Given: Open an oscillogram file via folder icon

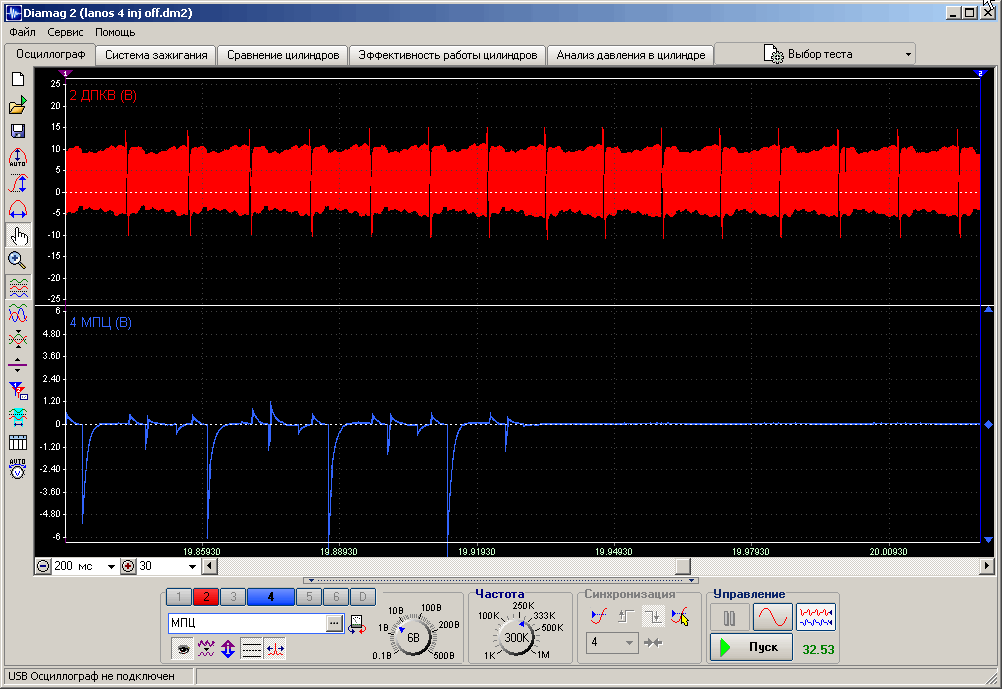Looking at the screenshot, I should point(18,105).
